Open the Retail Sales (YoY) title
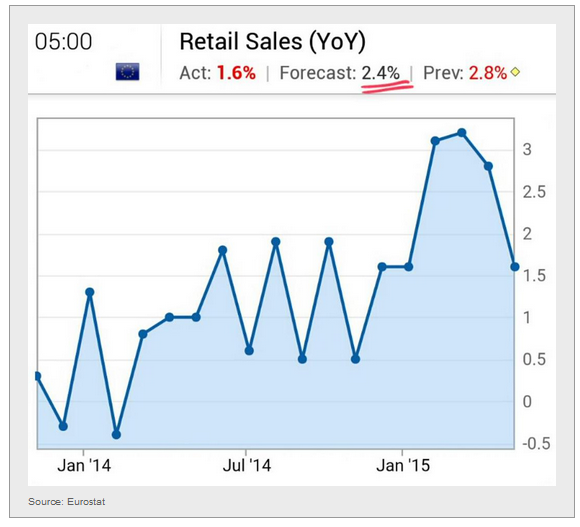 (x=272, y=41)
